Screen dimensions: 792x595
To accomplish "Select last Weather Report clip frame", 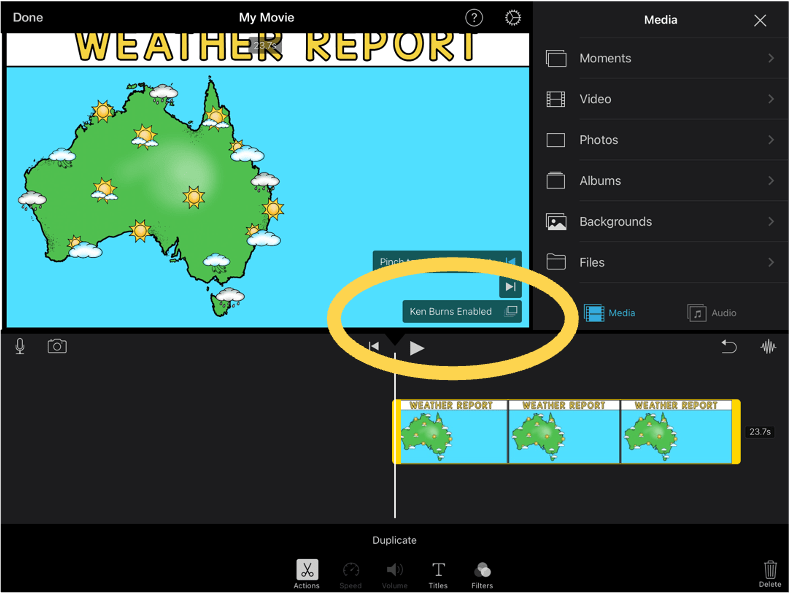I will tap(676, 431).
